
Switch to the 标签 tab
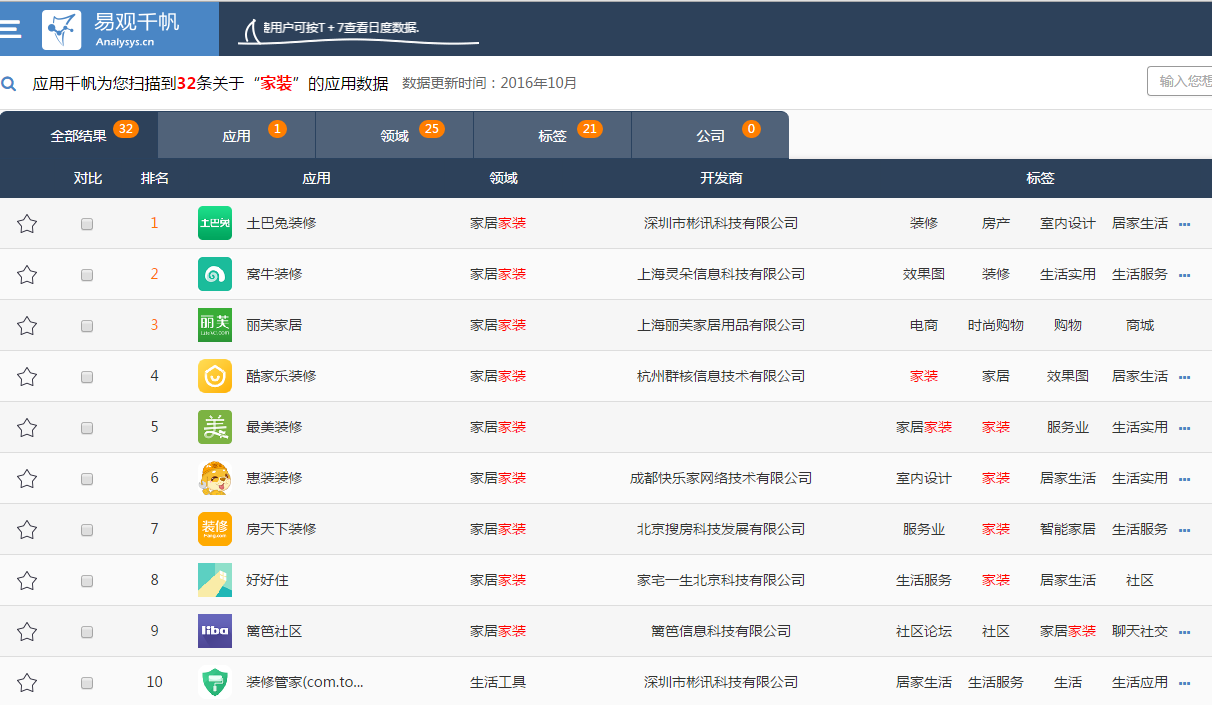point(553,135)
